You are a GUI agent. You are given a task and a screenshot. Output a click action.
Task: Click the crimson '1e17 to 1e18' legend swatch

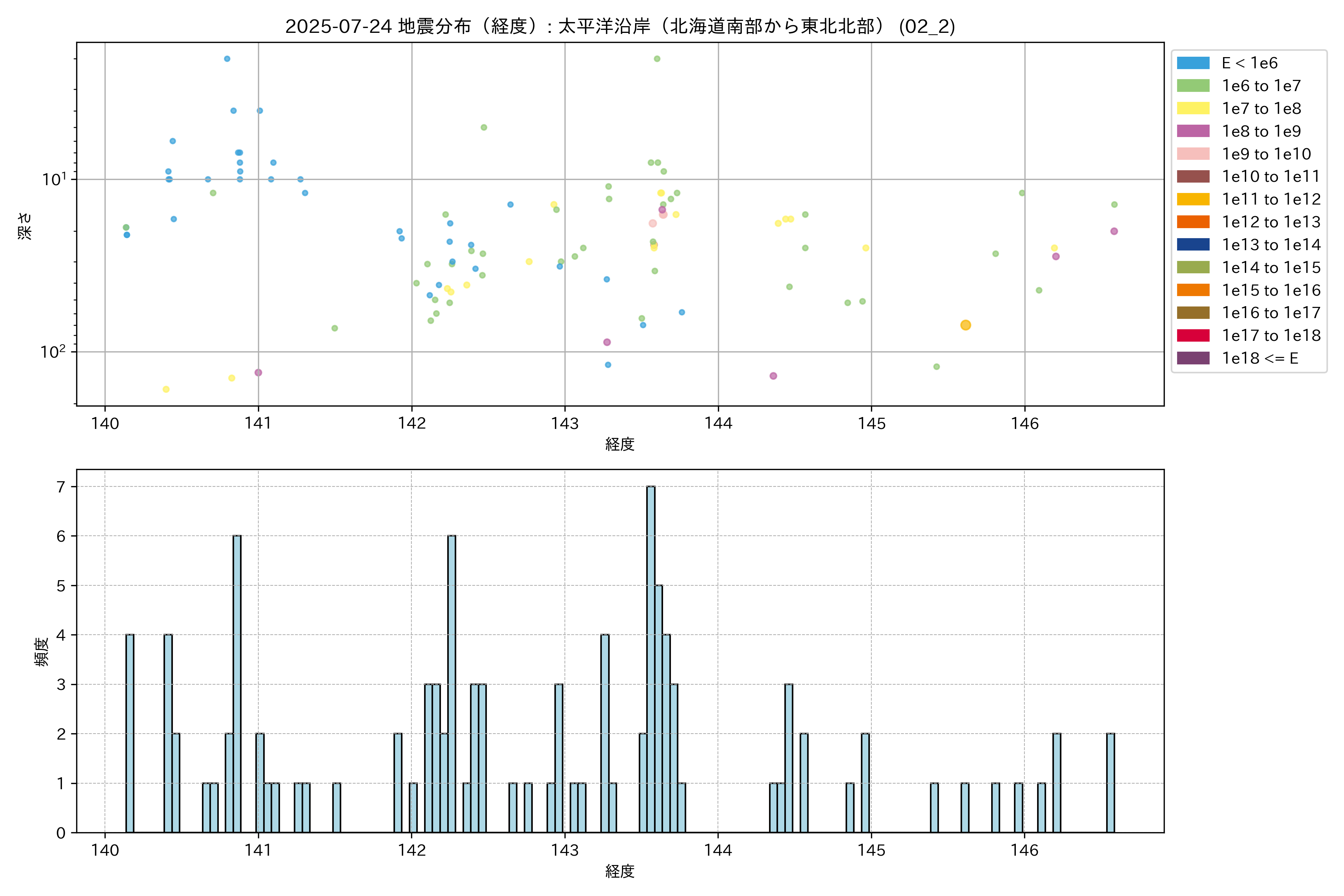tap(1192, 335)
